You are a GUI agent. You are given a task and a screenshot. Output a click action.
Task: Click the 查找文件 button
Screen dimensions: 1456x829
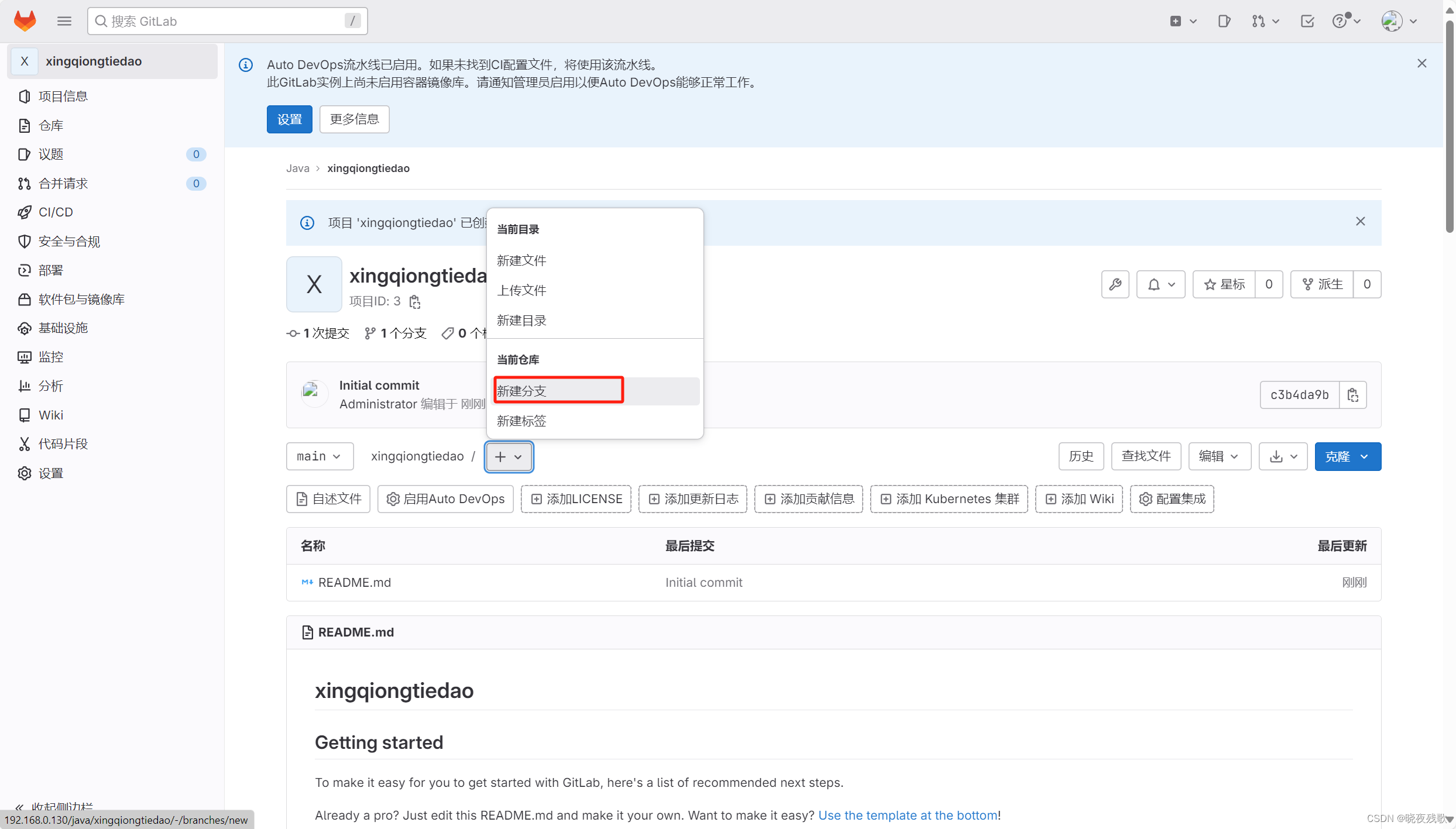pos(1146,456)
